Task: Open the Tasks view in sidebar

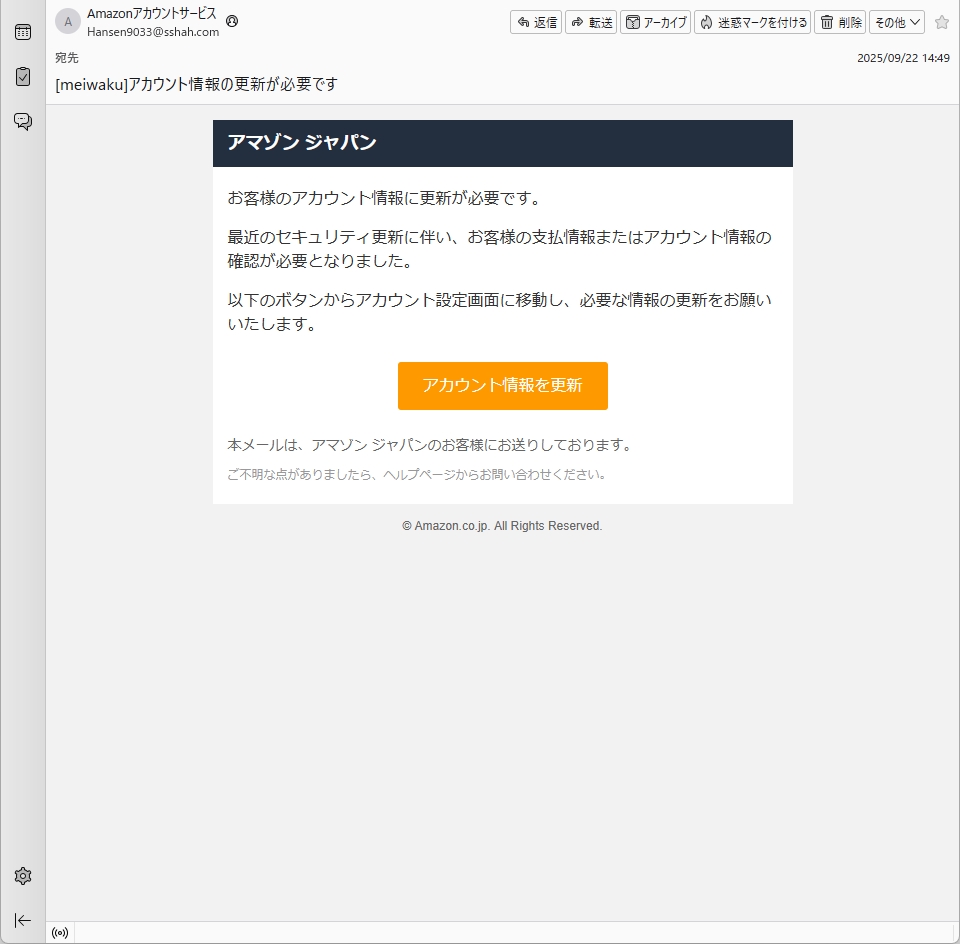Action: (22, 77)
